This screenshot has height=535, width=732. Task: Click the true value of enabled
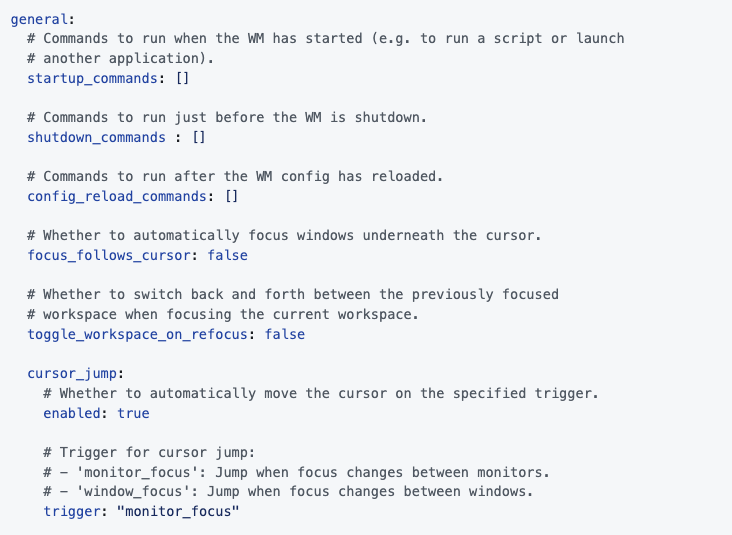tap(134, 413)
